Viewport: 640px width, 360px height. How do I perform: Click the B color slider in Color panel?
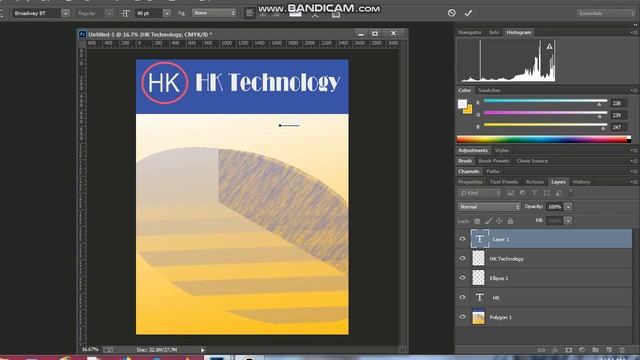(545, 125)
